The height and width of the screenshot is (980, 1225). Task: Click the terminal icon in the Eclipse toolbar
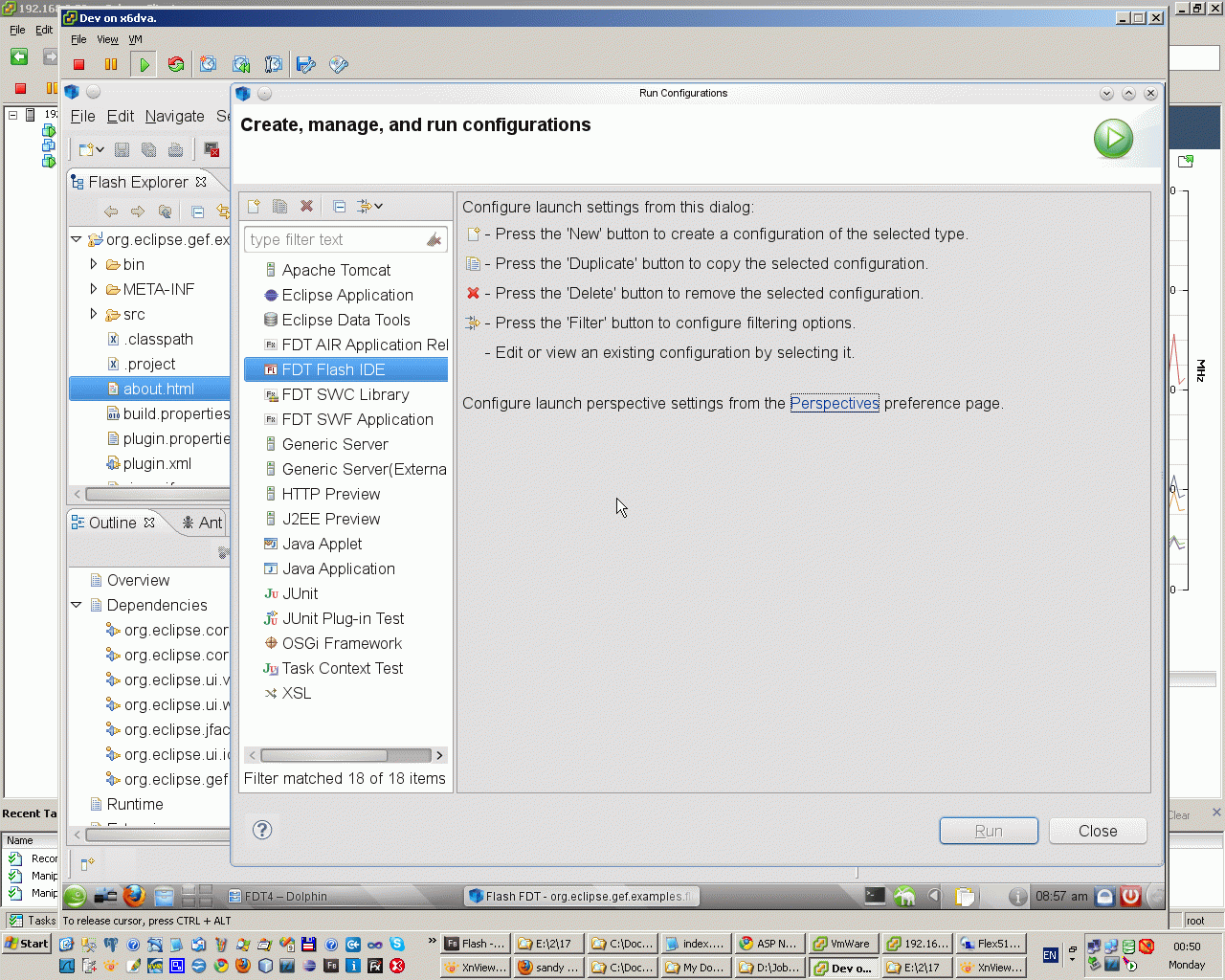[x=212, y=149]
